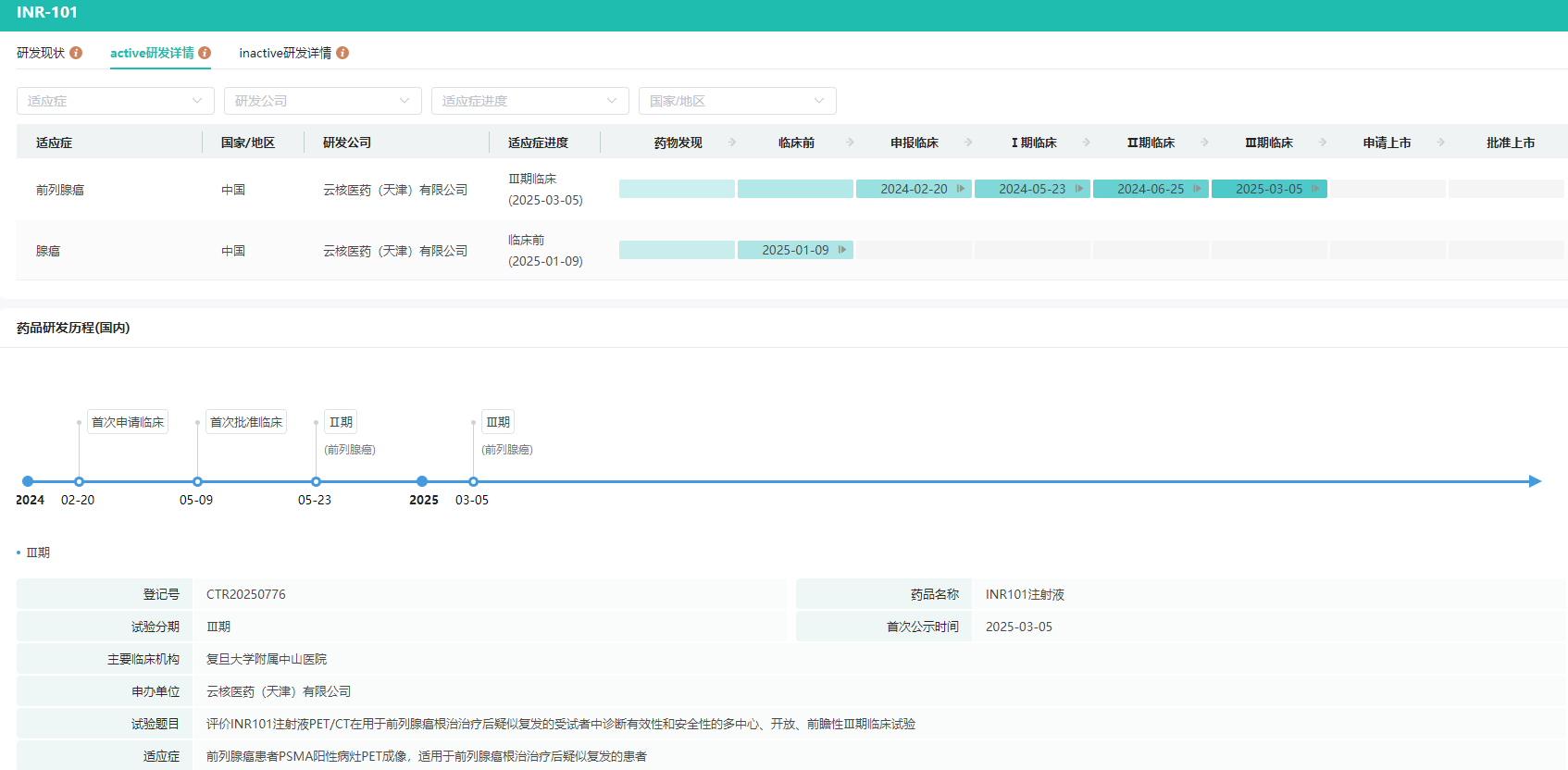Click the 研发公司 column header
This screenshot has height=770, width=1568.
347,143
